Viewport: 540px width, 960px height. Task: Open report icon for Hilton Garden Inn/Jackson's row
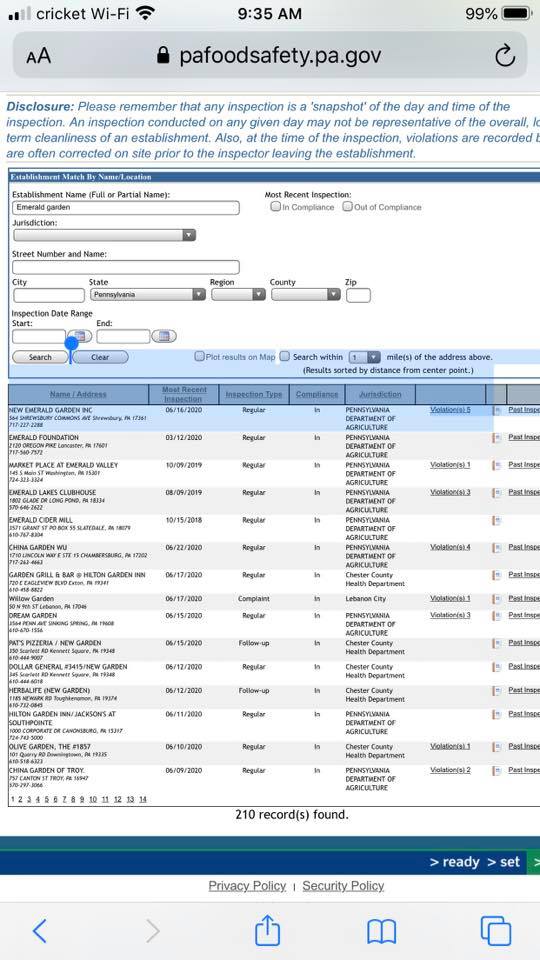tap(497, 714)
